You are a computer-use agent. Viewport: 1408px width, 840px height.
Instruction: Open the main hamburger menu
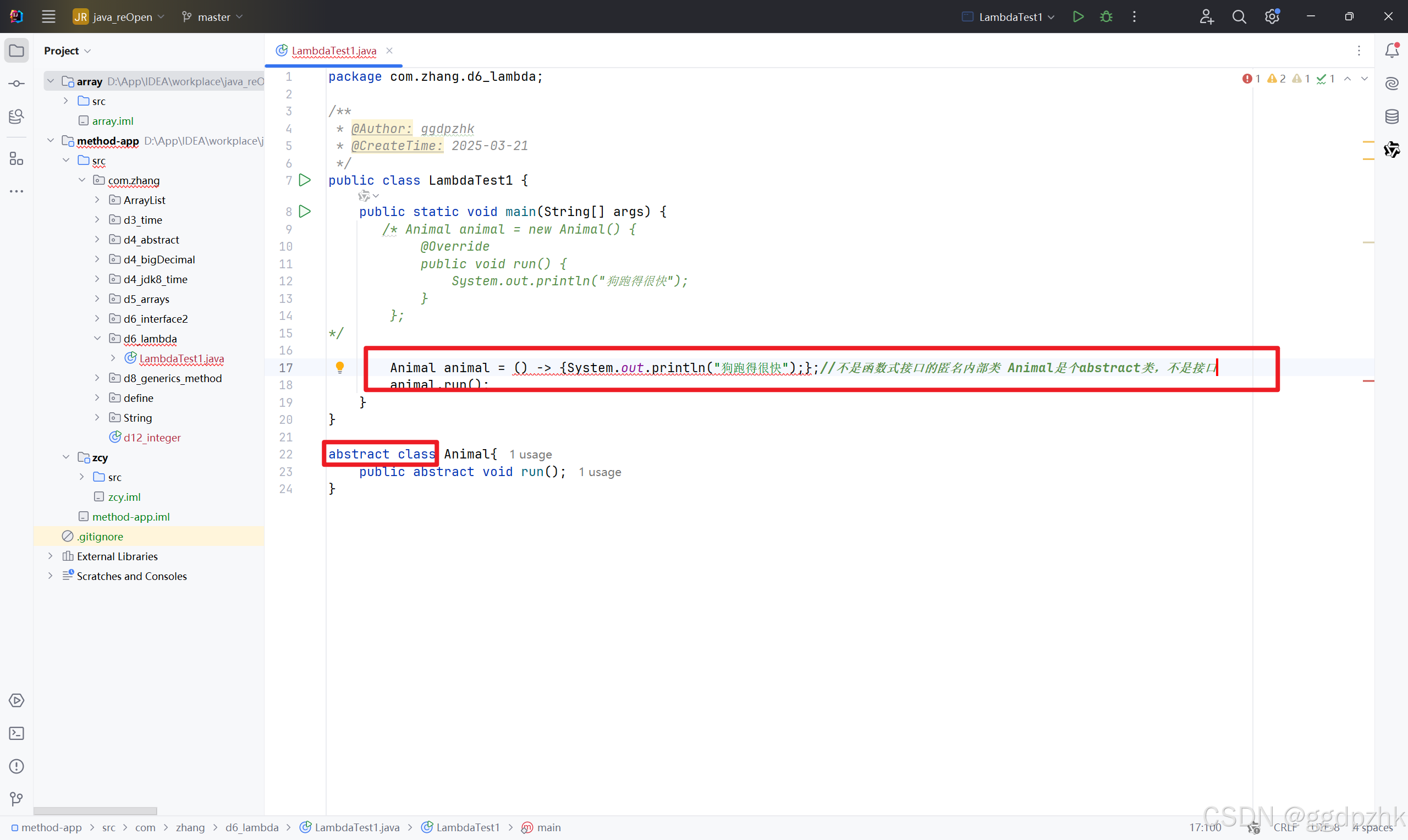pyautogui.click(x=49, y=17)
